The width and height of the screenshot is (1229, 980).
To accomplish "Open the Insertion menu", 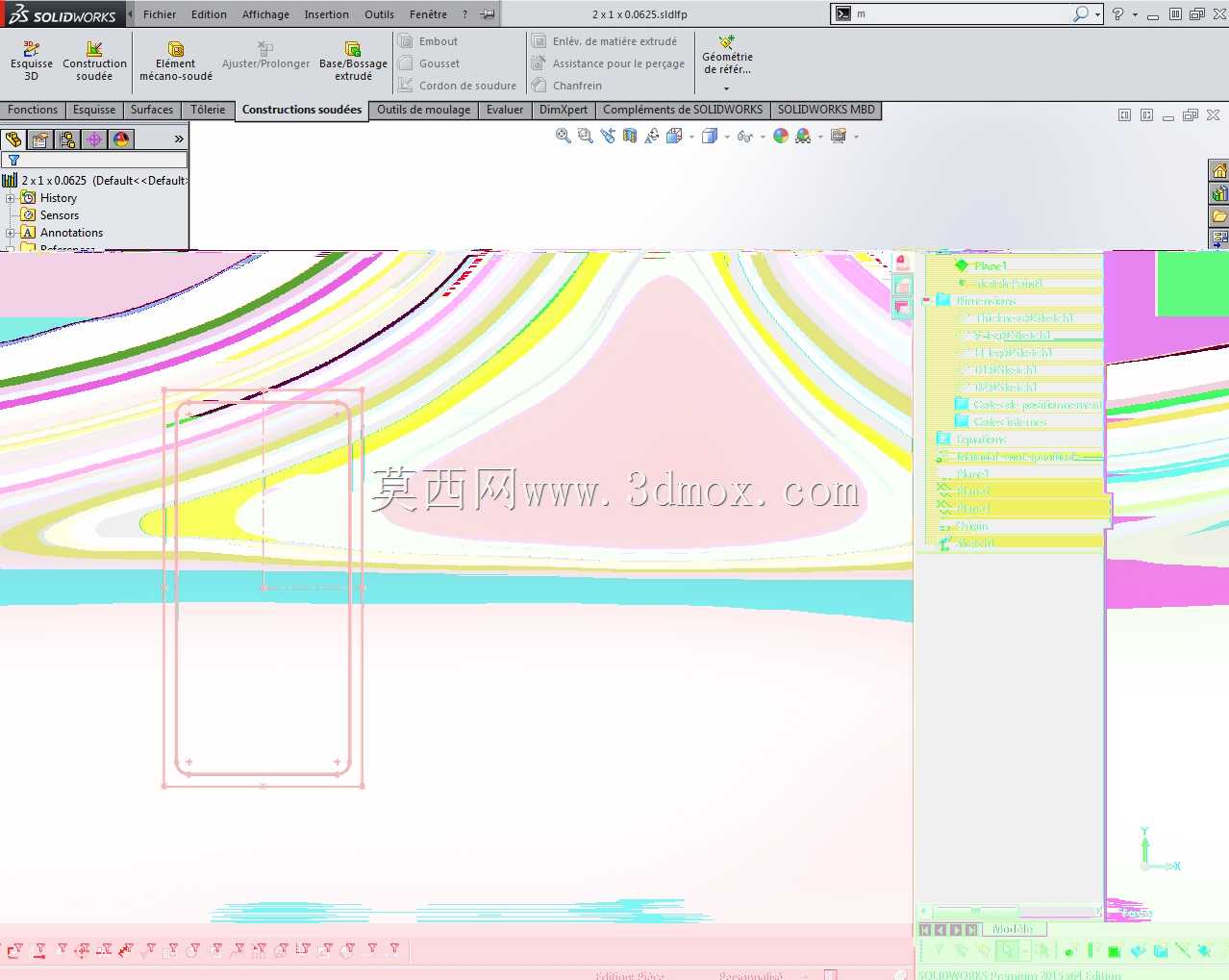I will pyautogui.click(x=327, y=14).
